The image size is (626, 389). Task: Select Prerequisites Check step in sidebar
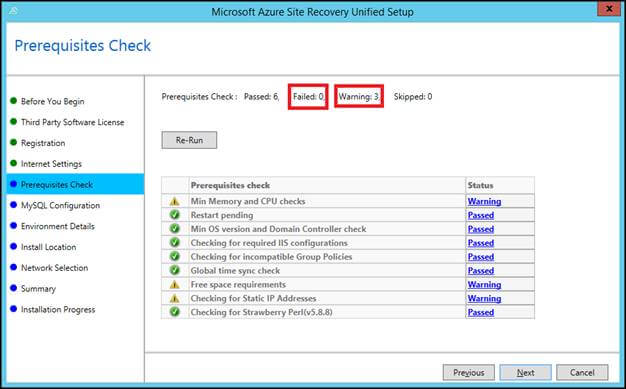coord(75,184)
